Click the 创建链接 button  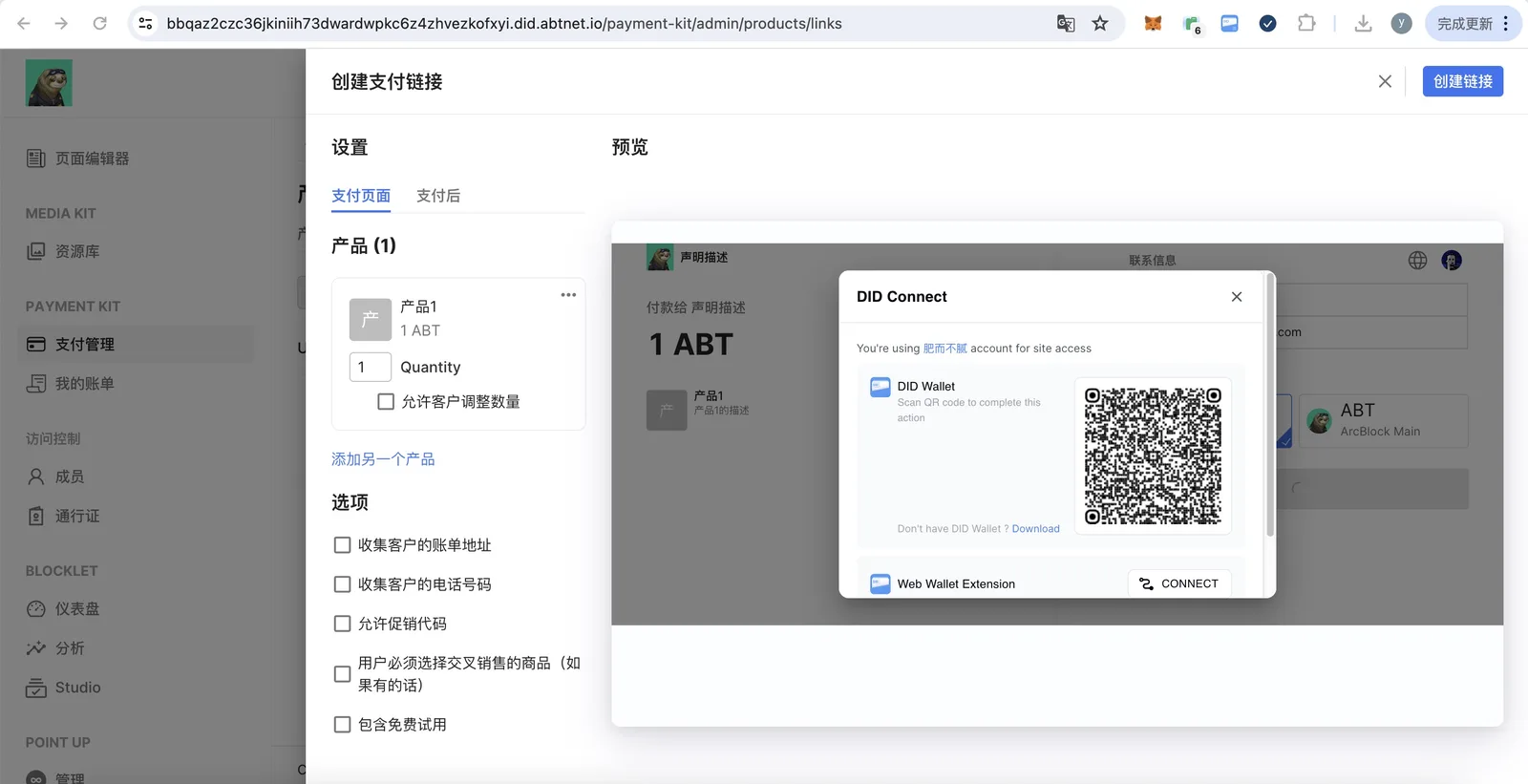point(1463,81)
